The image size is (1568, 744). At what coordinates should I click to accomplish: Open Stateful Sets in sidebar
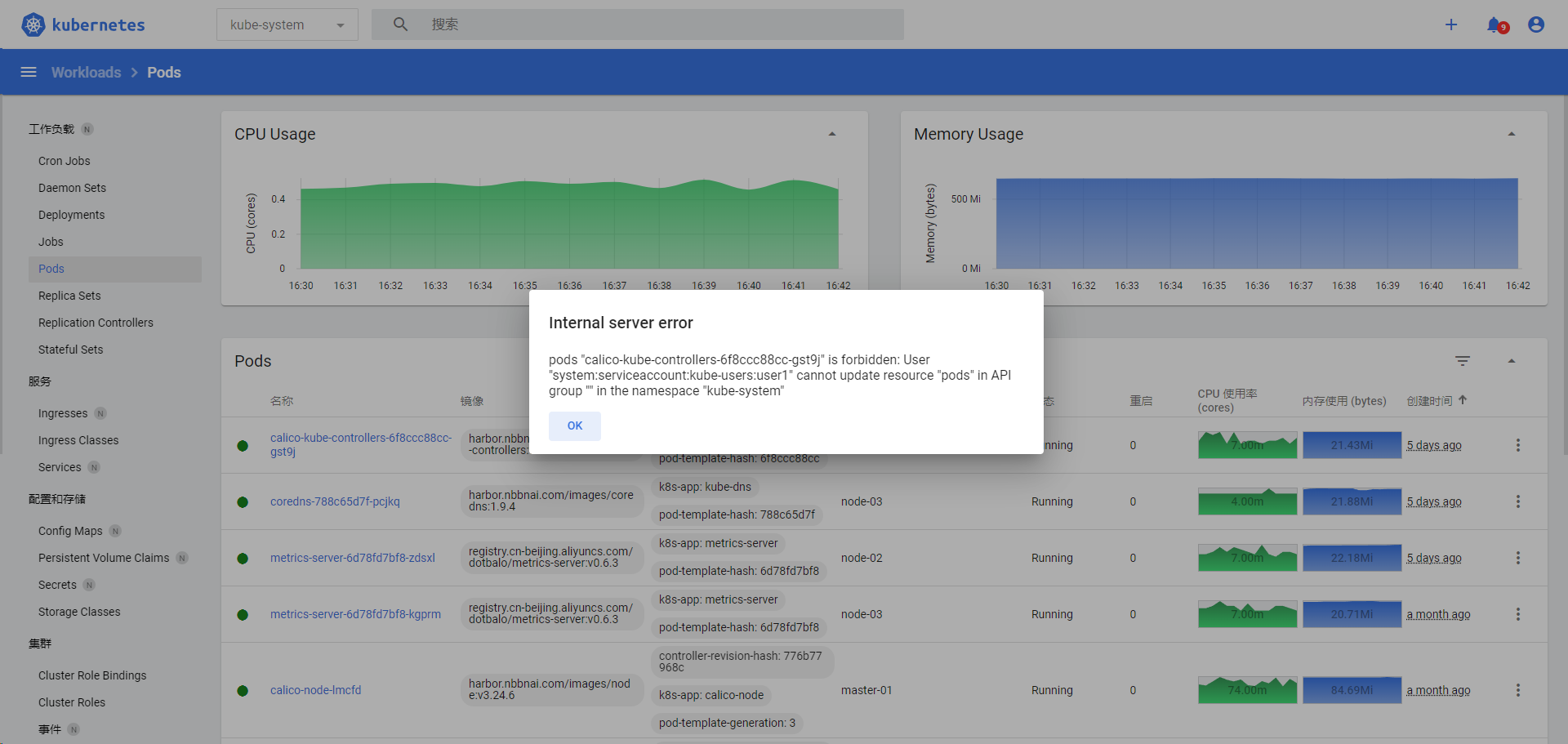click(x=70, y=350)
